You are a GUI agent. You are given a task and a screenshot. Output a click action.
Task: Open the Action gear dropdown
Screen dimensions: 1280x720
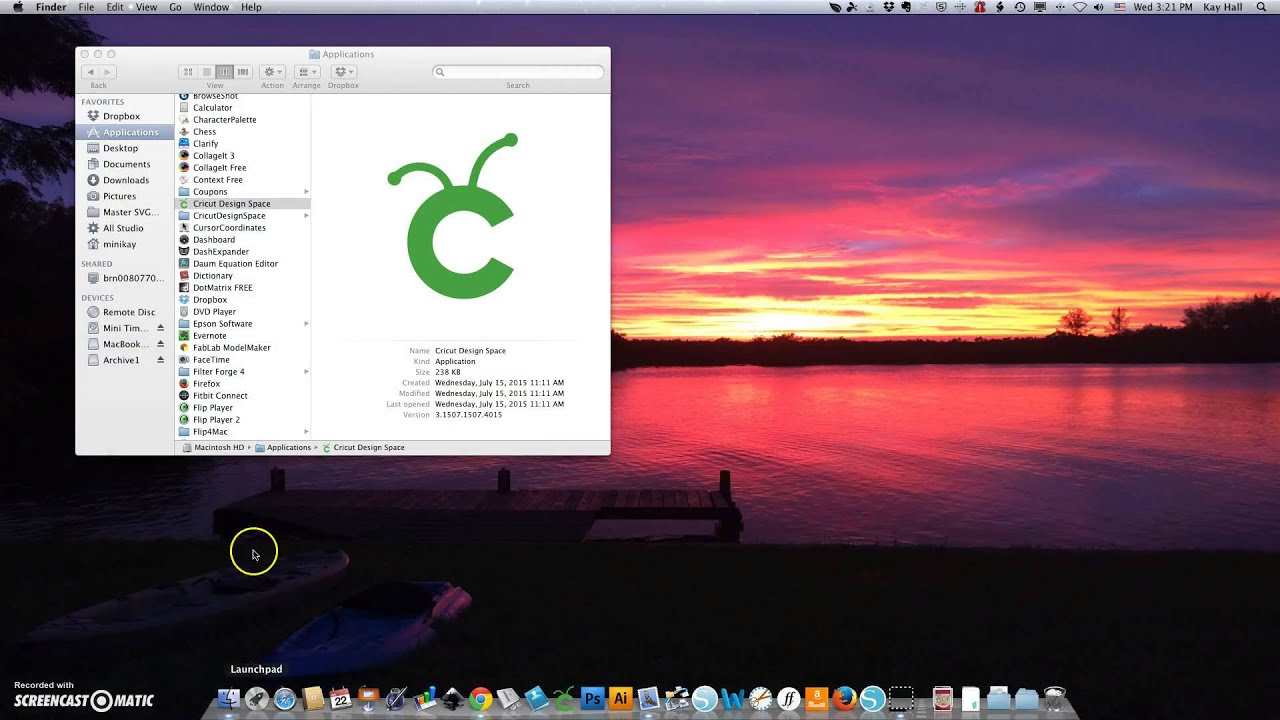[272, 72]
